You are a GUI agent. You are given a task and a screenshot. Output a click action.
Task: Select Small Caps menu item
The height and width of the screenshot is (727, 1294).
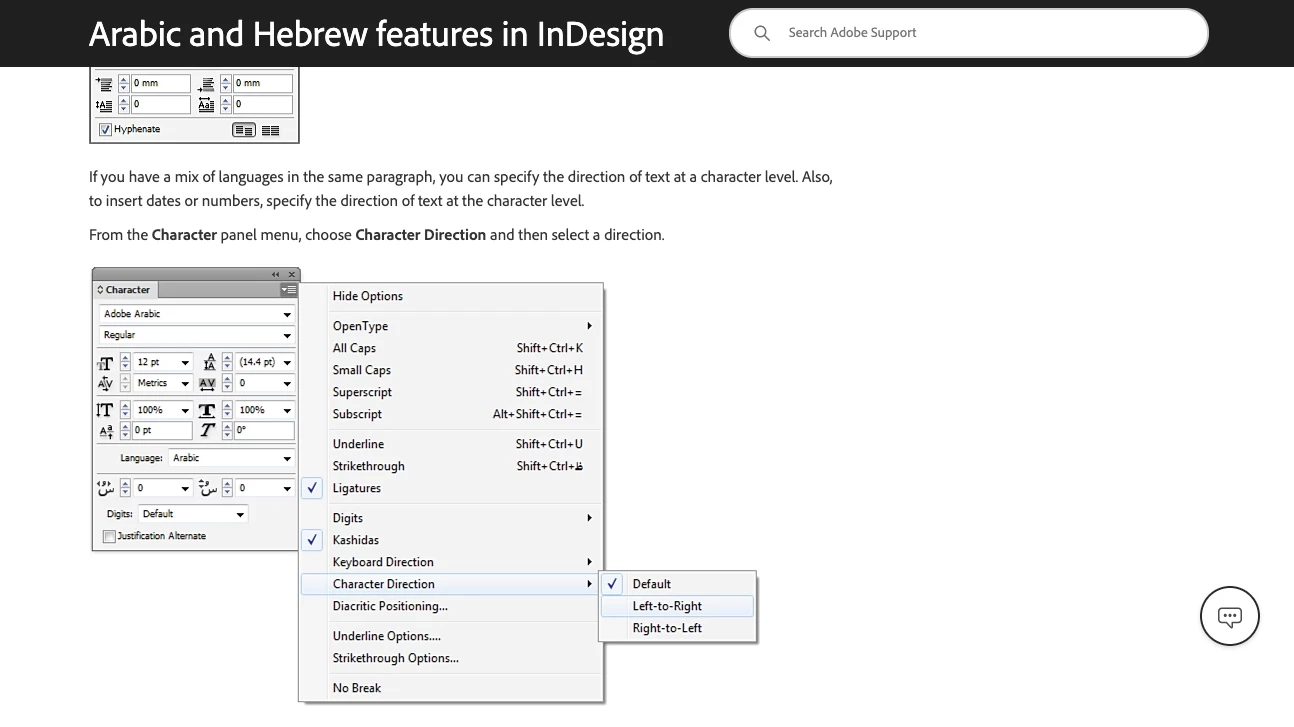coord(361,370)
